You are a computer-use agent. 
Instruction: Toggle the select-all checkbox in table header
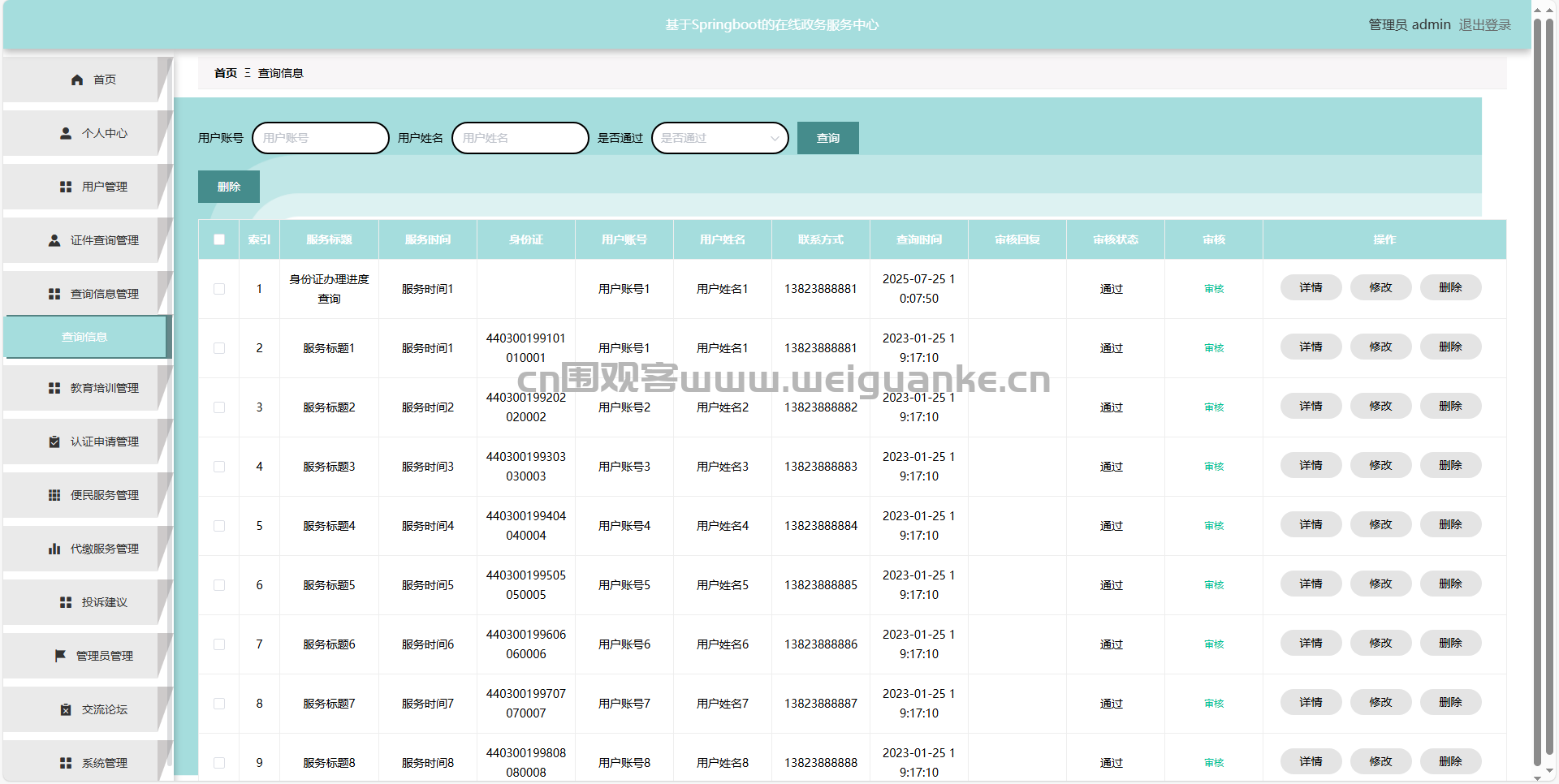[219, 239]
